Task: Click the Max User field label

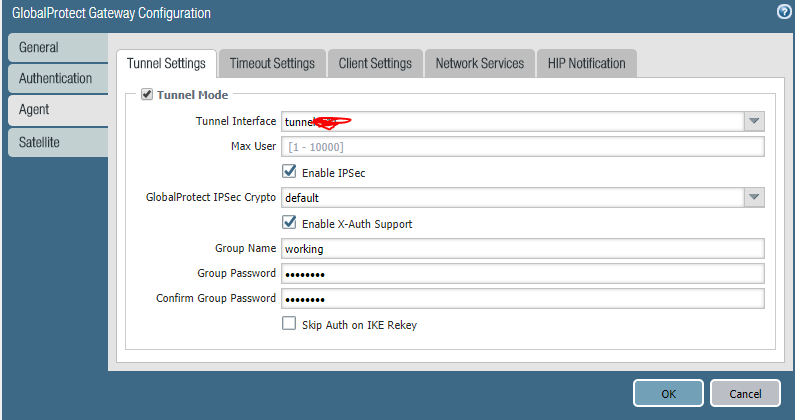Action: (x=254, y=146)
